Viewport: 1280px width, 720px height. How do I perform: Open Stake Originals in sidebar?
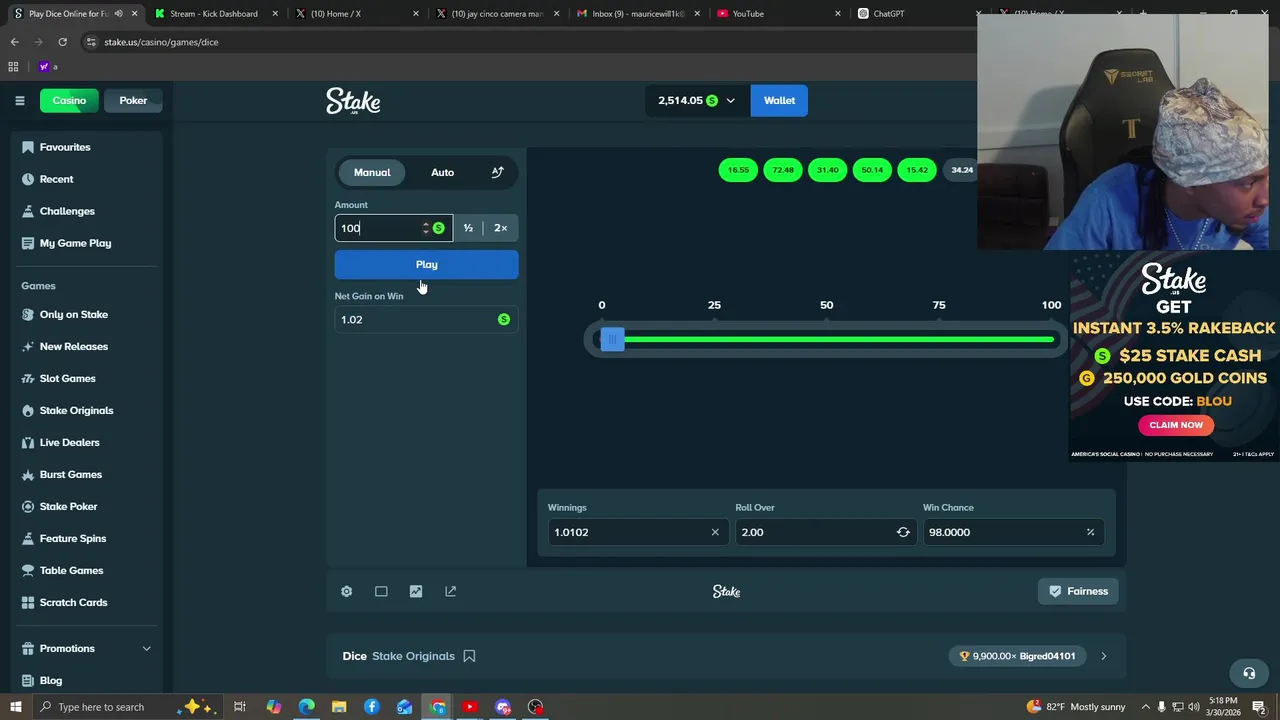(86, 410)
